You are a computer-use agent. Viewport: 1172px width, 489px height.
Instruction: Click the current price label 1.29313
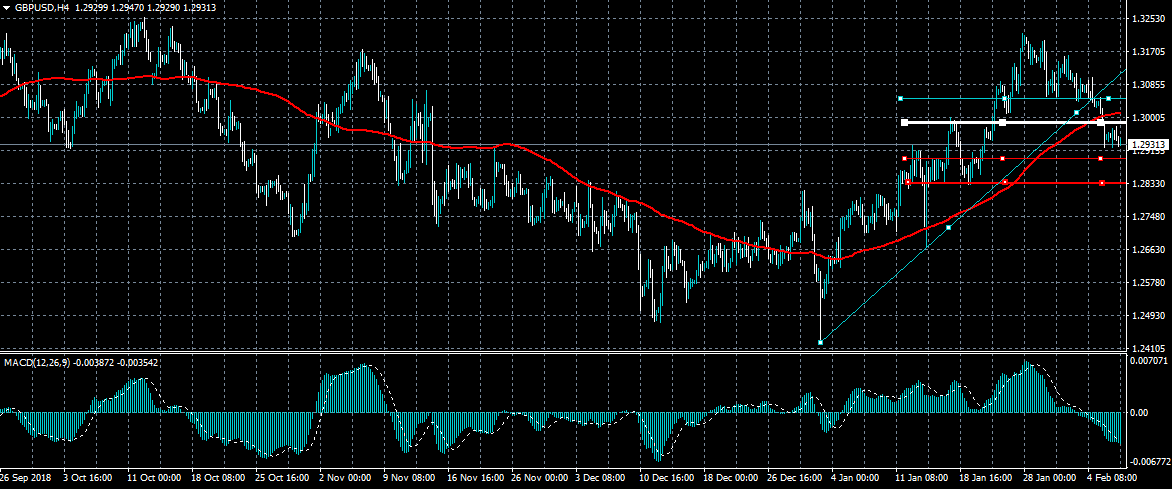pos(1148,144)
